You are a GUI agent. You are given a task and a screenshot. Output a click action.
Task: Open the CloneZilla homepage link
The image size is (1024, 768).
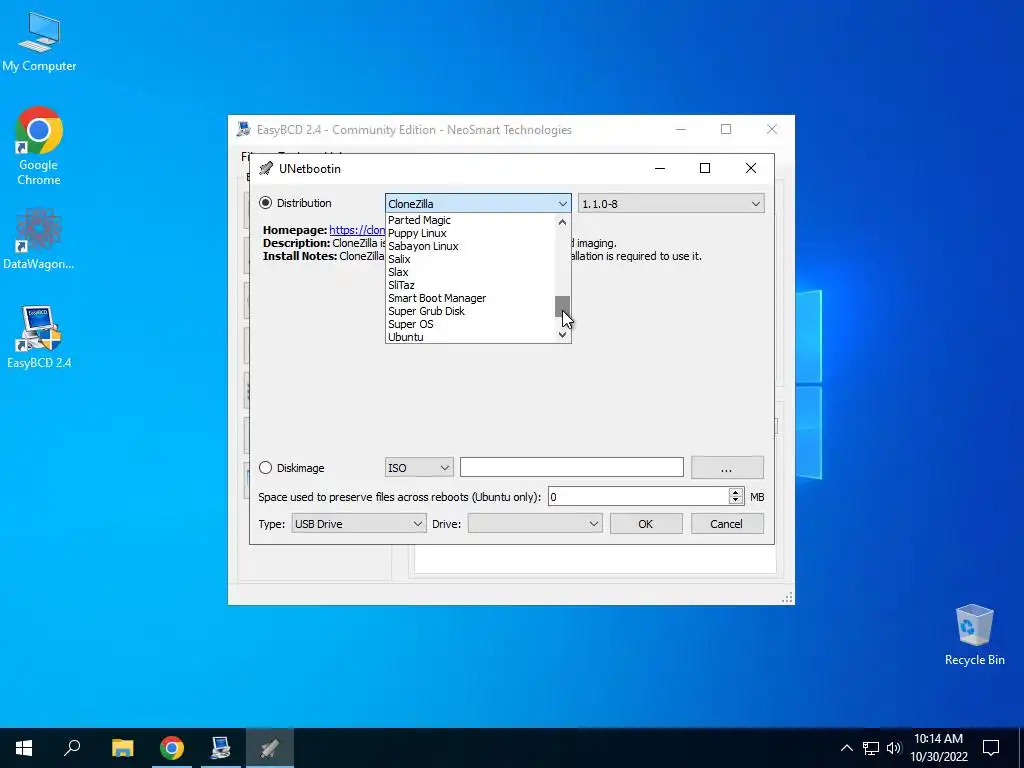tap(357, 230)
